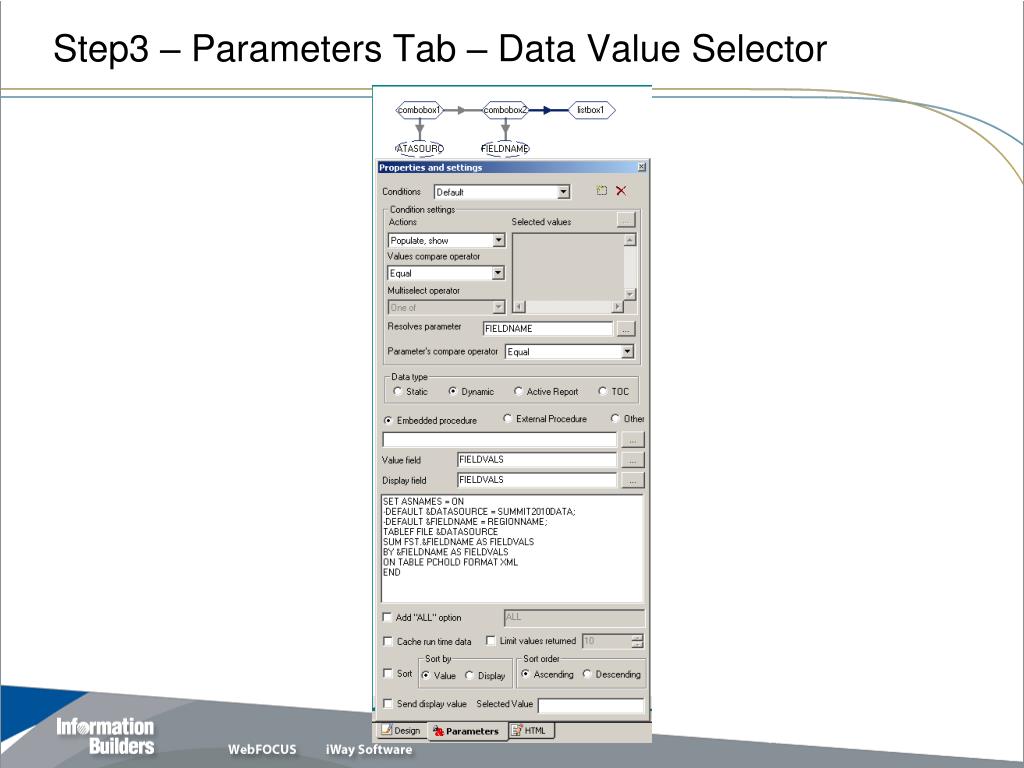Select the DATASOURCE parameter ellipse
Screen dimensions: 1024x768
click(419, 148)
